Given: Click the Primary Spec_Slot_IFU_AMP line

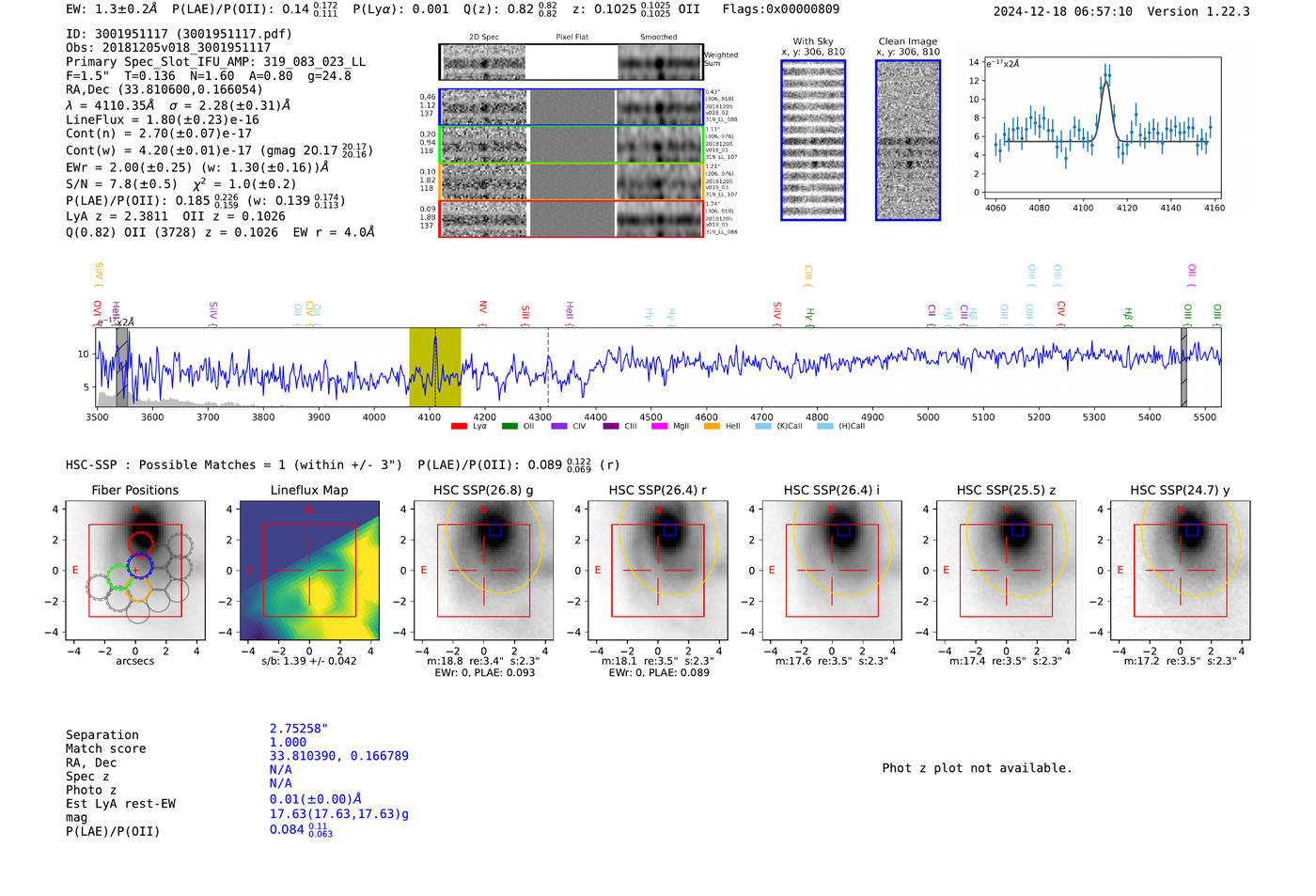Looking at the screenshot, I should click(216, 62).
